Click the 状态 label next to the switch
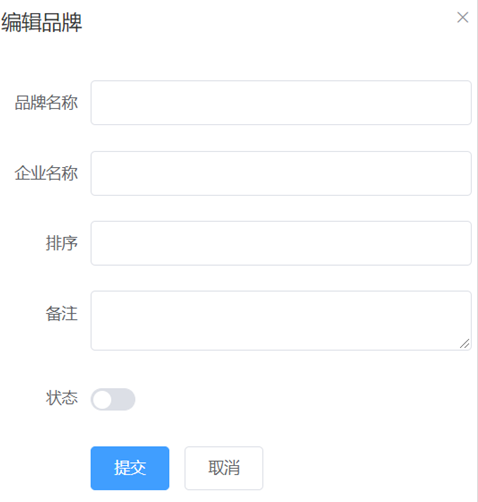Screen dimensions: 478x502 tap(62, 398)
